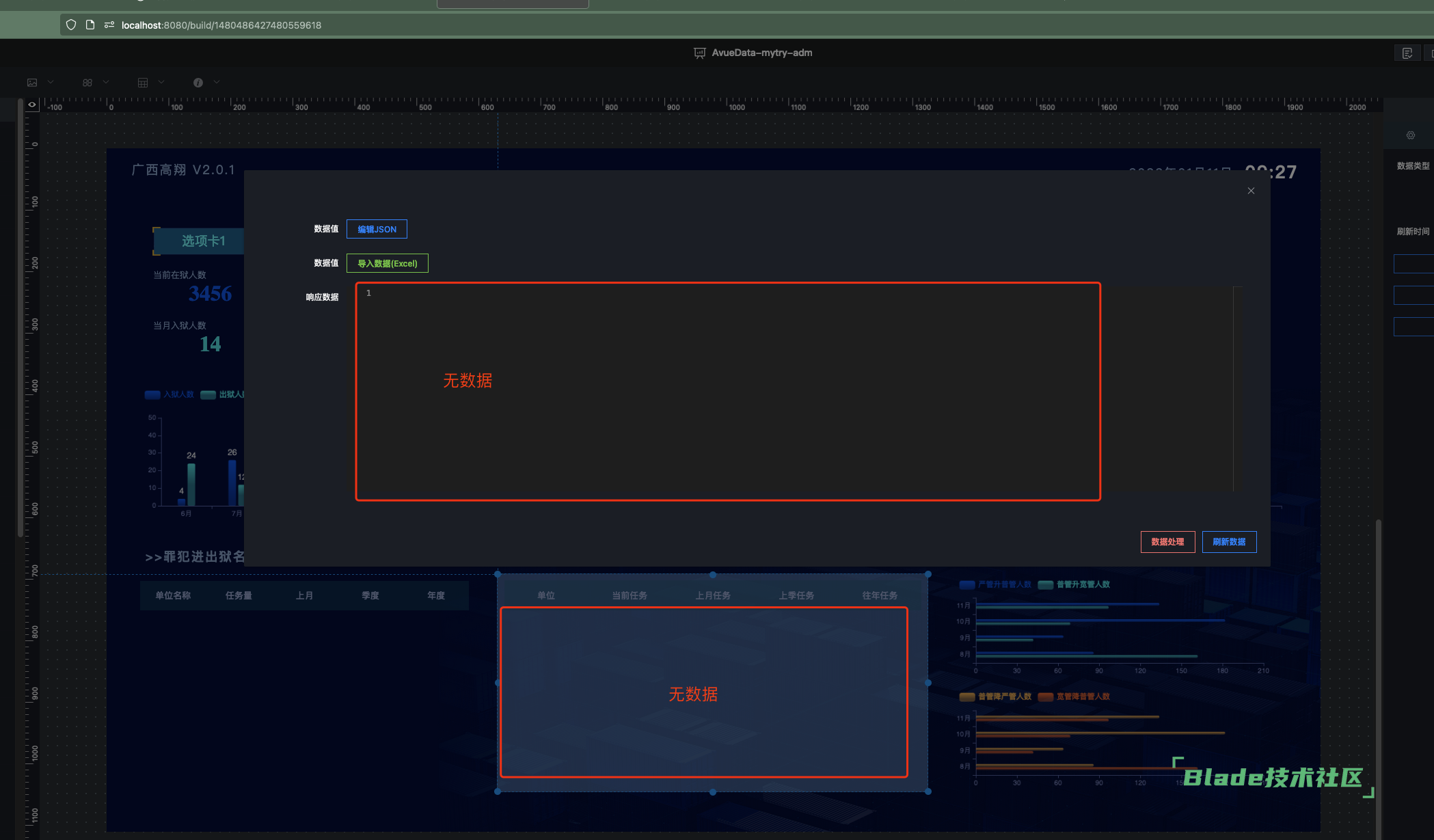1434x840 pixels.
Task: Toggle the 普管升宽管人数 legend item
Action: tap(1074, 584)
